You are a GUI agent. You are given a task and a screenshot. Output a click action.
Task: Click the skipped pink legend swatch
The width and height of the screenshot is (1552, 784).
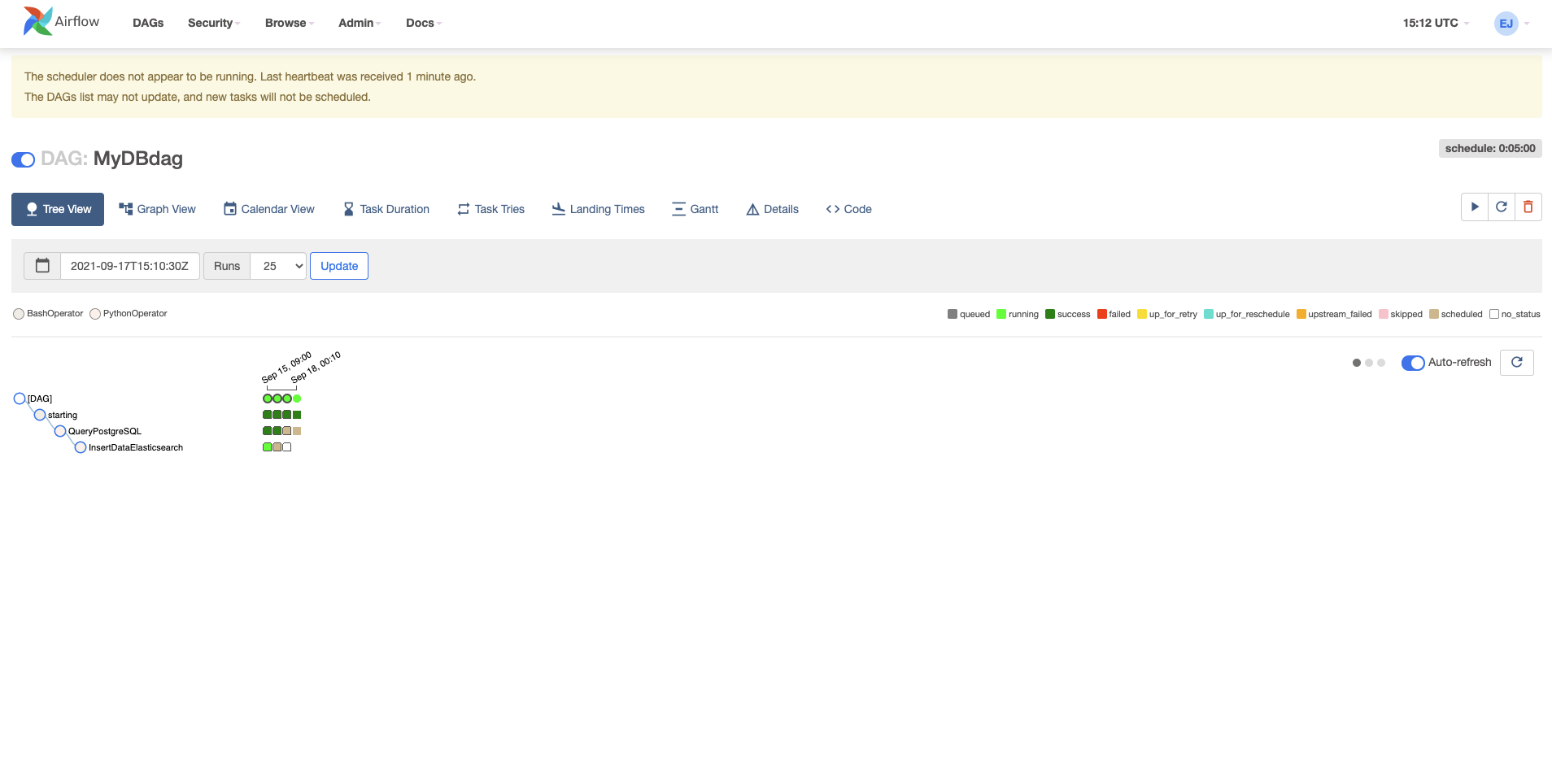[1384, 314]
